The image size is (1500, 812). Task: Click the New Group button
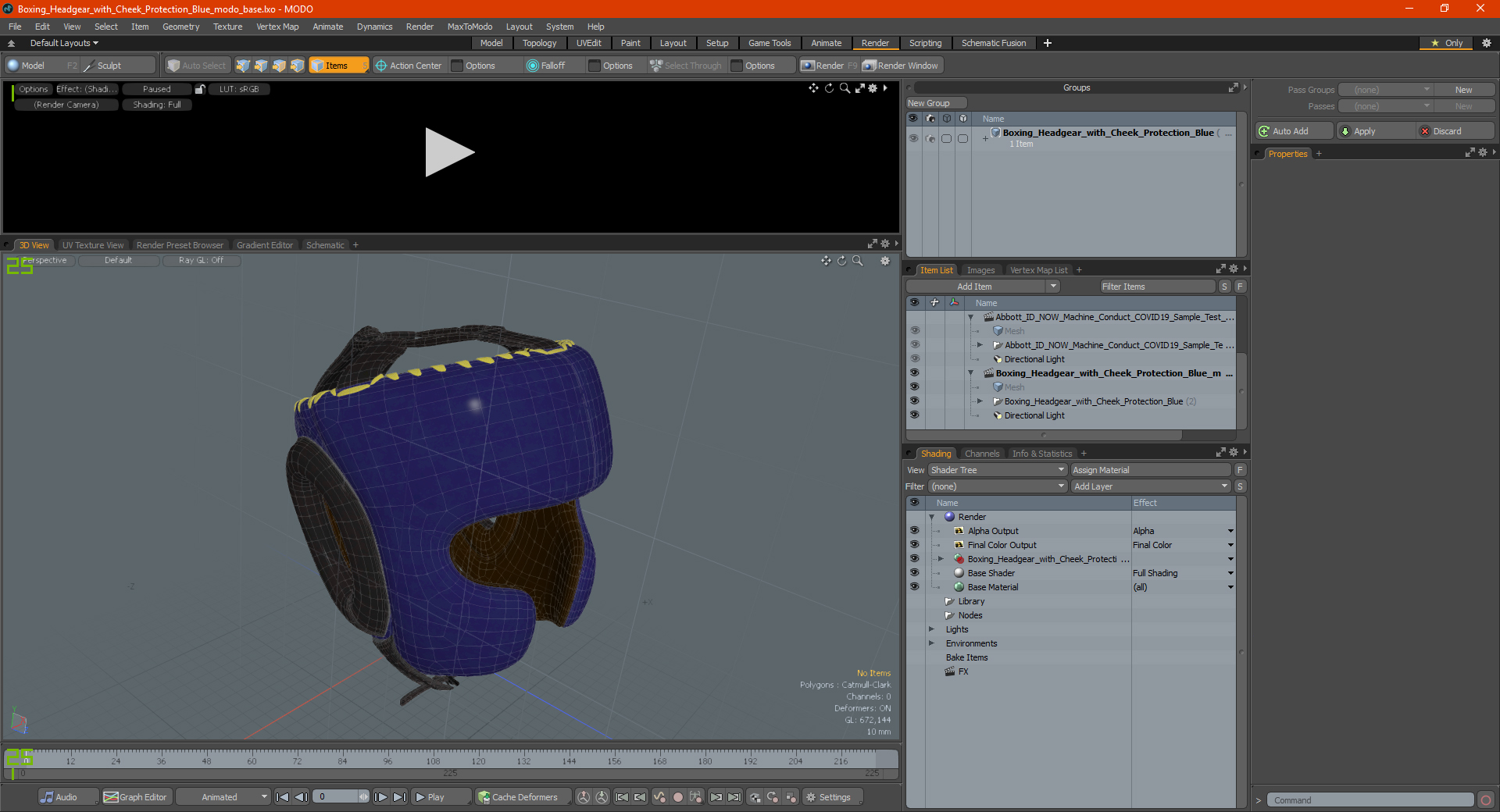(936, 103)
